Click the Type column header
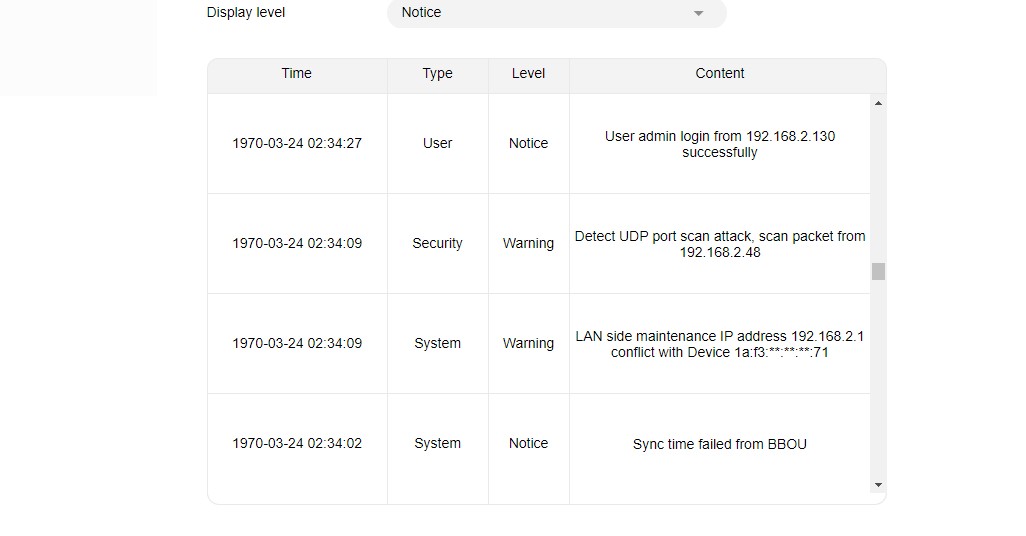1026x536 pixels. [x=437, y=74]
